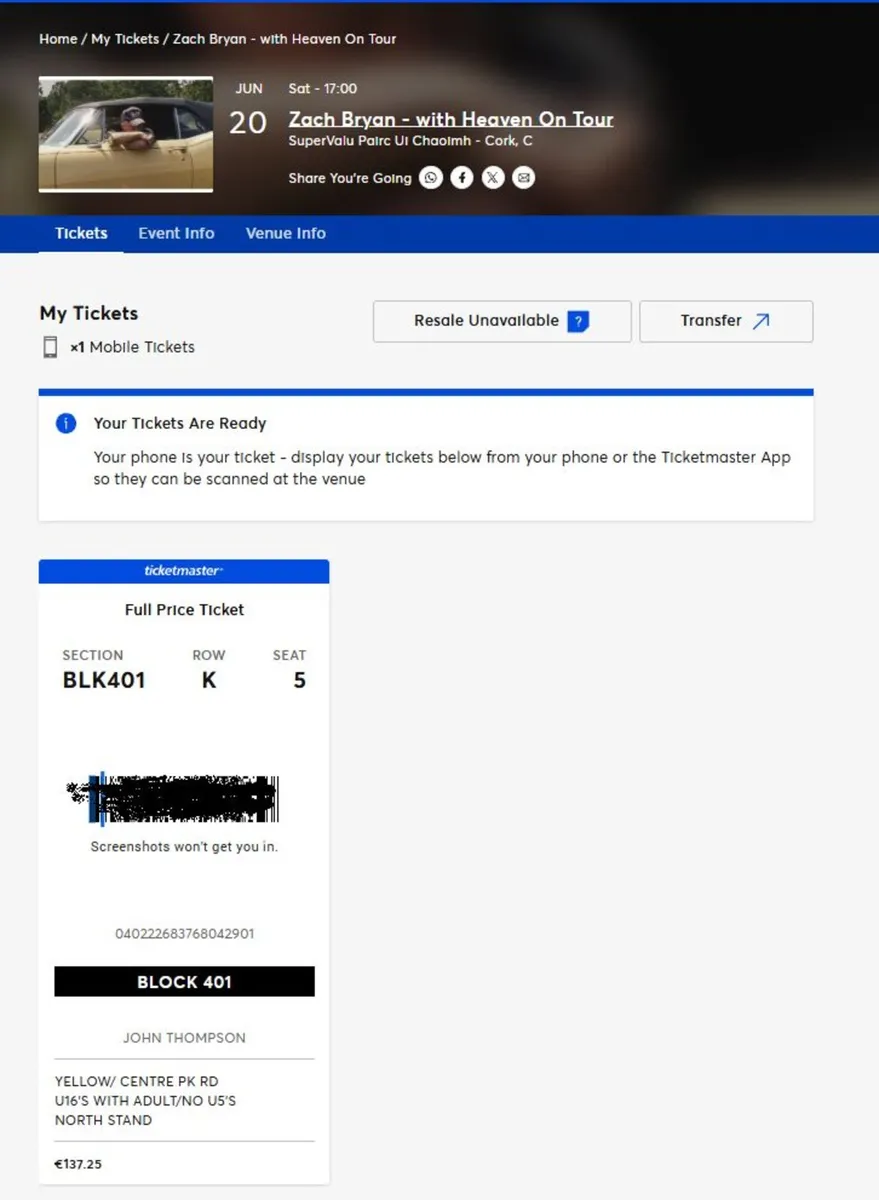The image size is (879, 1200).
Task: Click the section value BLK401
Action: (104, 681)
